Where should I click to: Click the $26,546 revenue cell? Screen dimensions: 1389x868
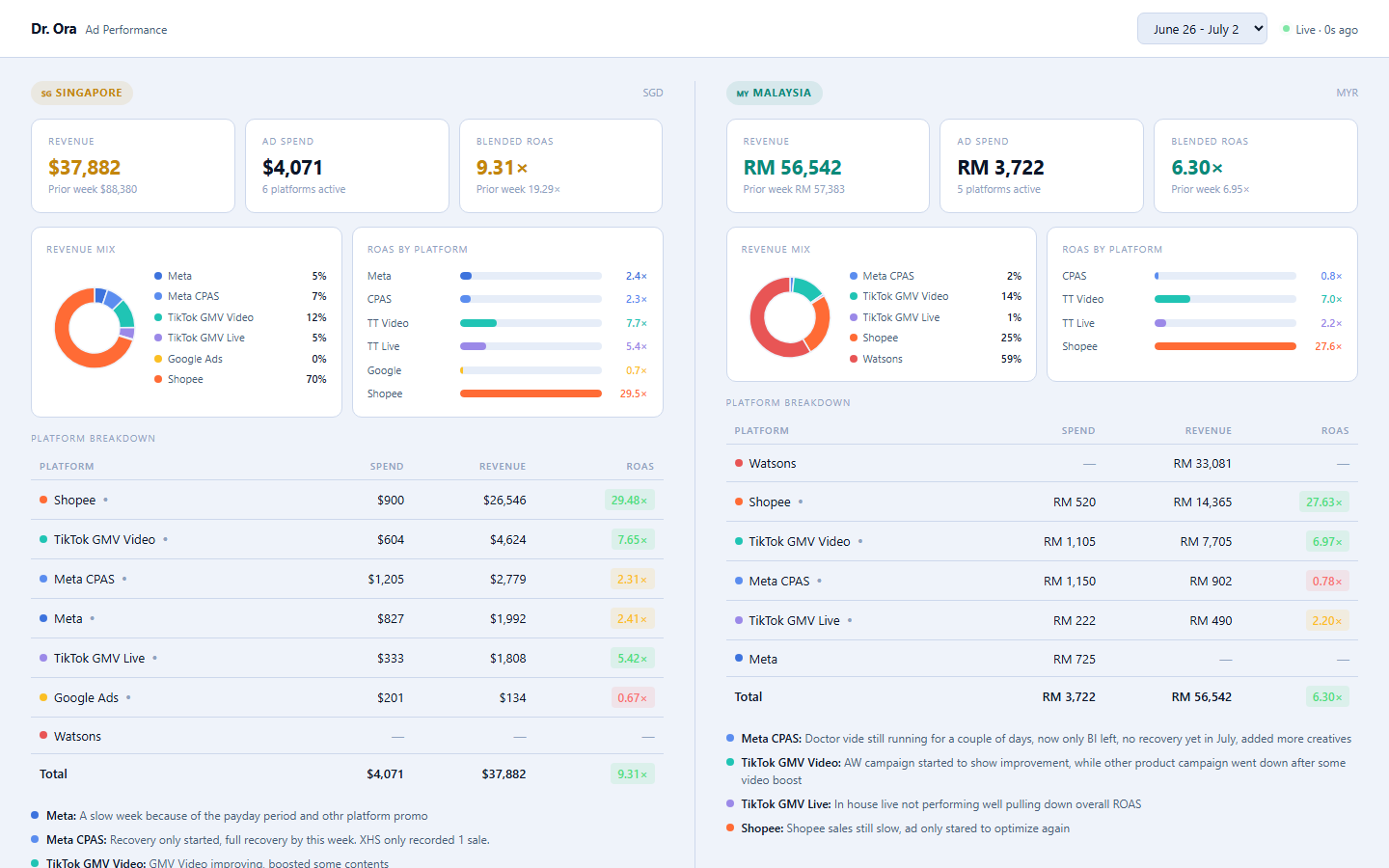pyautogui.click(x=504, y=500)
